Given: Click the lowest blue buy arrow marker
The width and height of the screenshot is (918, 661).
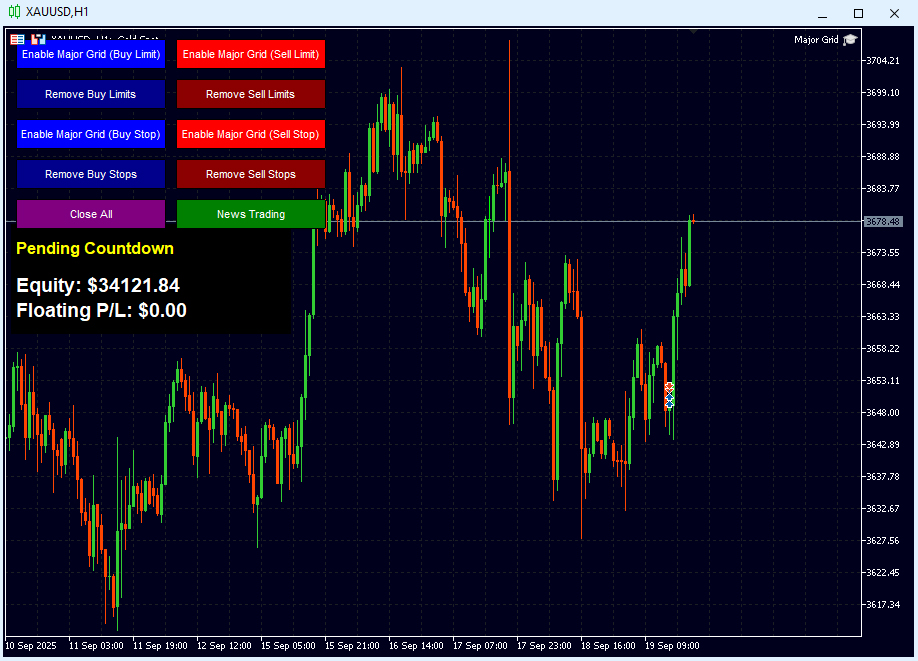Looking at the screenshot, I should pyautogui.click(x=669, y=404).
